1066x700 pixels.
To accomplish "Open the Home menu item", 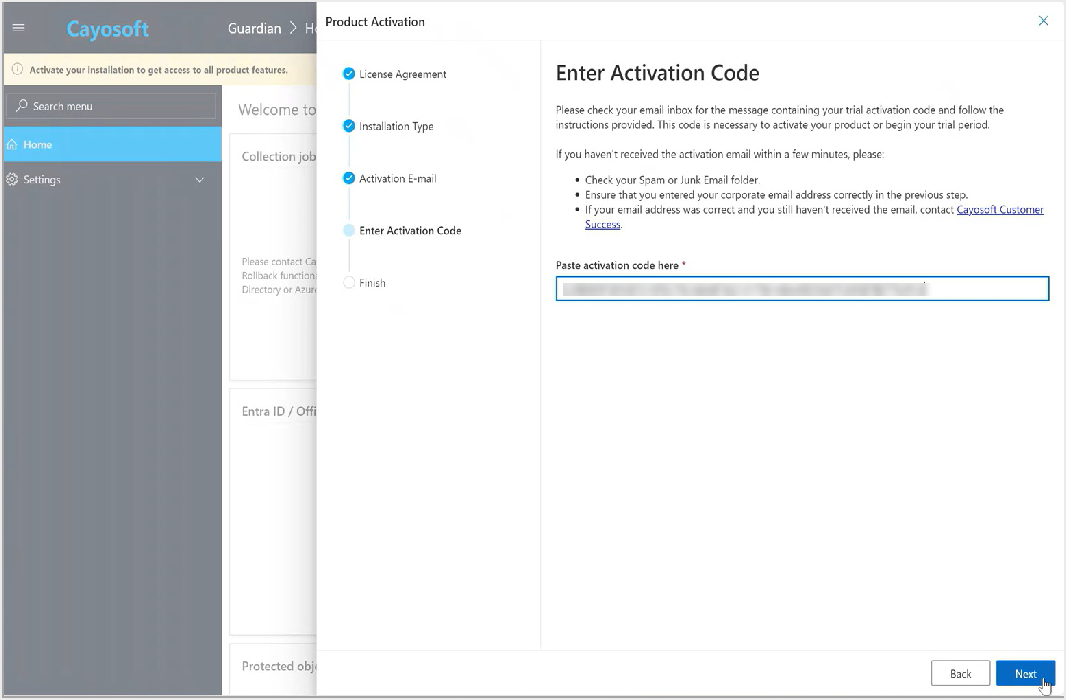I will point(113,144).
